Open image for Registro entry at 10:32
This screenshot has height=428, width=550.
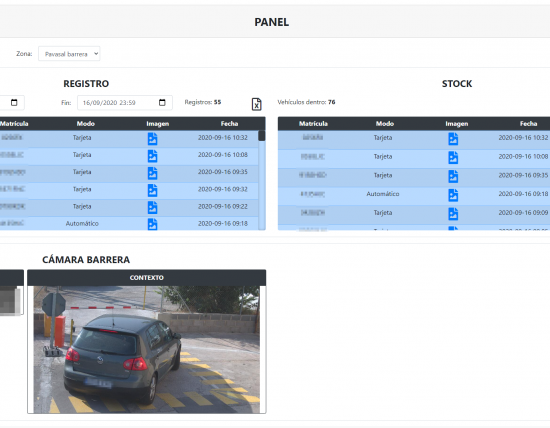tap(152, 139)
